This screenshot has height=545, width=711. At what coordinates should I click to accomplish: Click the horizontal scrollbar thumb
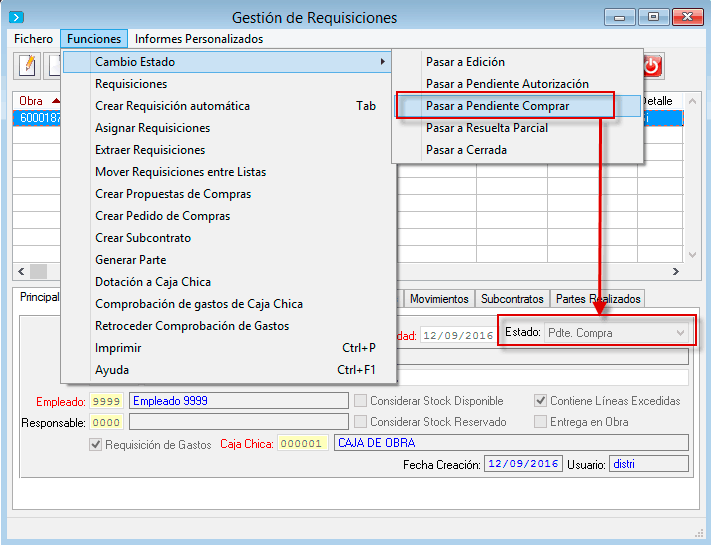[x=39, y=271]
